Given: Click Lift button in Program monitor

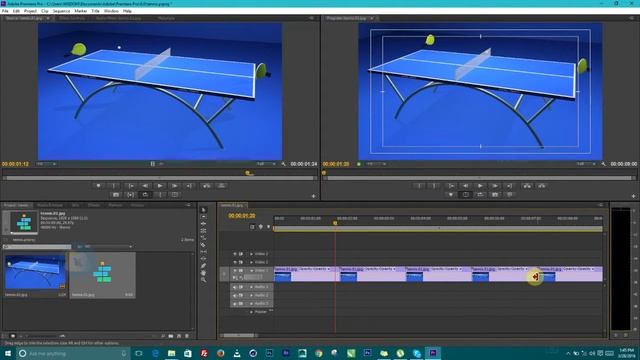Looking at the screenshot, I should (x=527, y=186).
